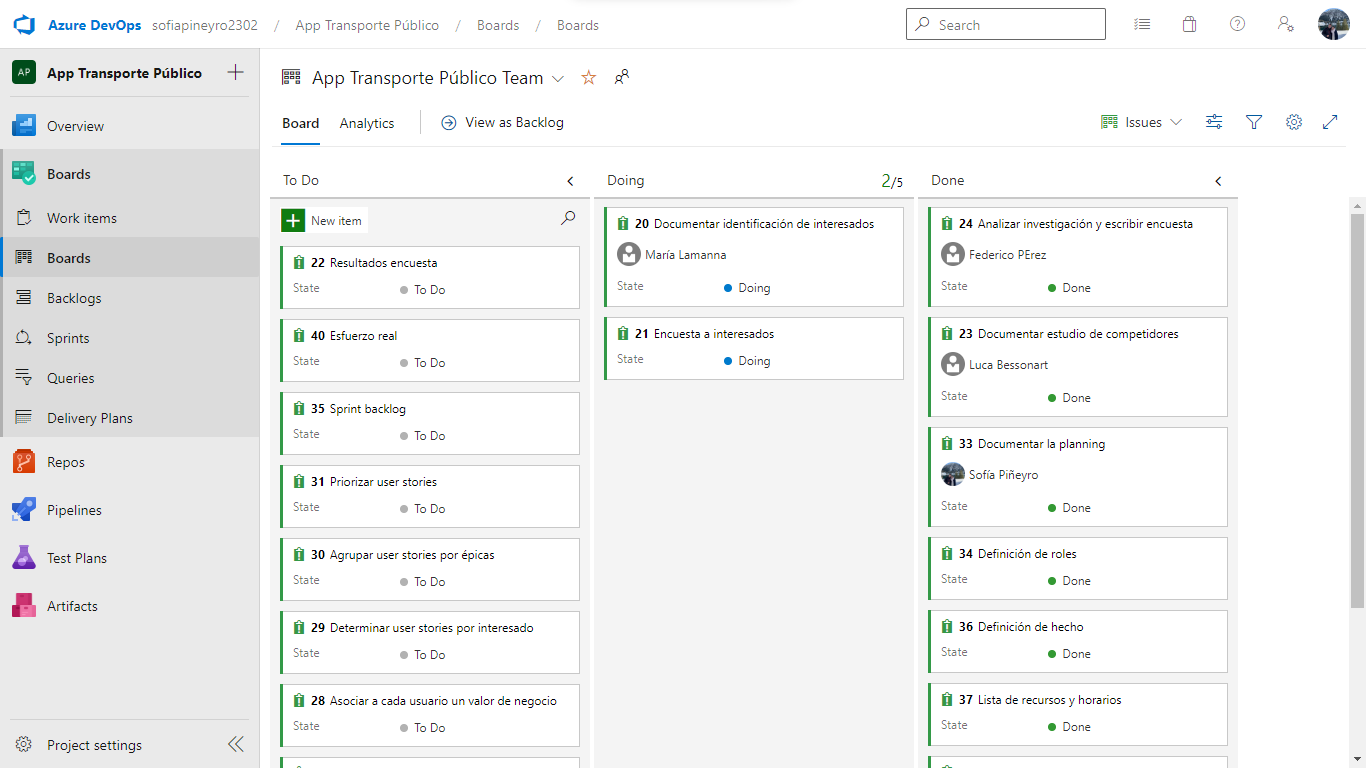The width and height of the screenshot is (1366, 768).
Task: Switch to the Analytics tab
Action: [x=366, y=122]
